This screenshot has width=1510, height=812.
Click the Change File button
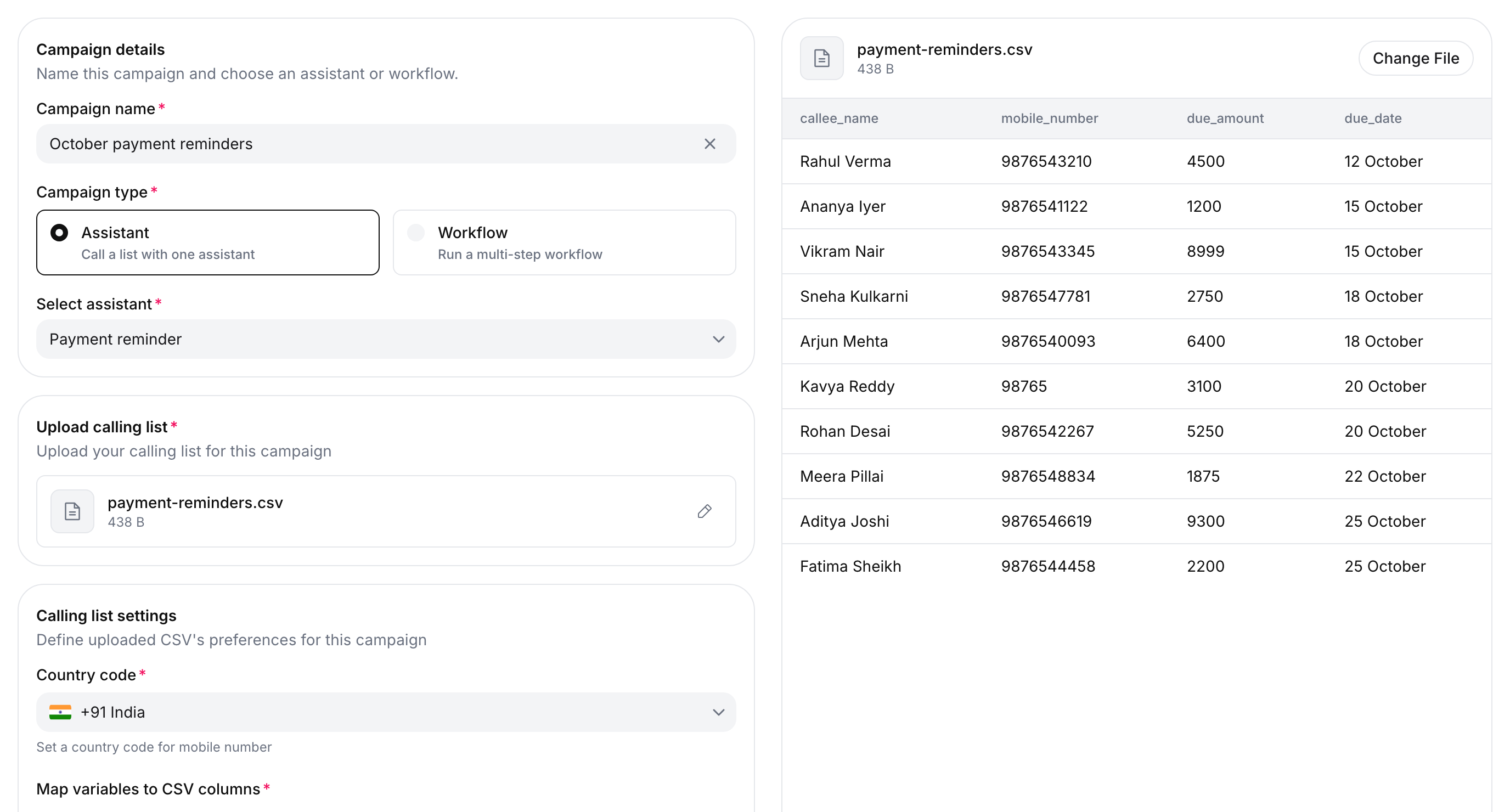coord(1415,58)
